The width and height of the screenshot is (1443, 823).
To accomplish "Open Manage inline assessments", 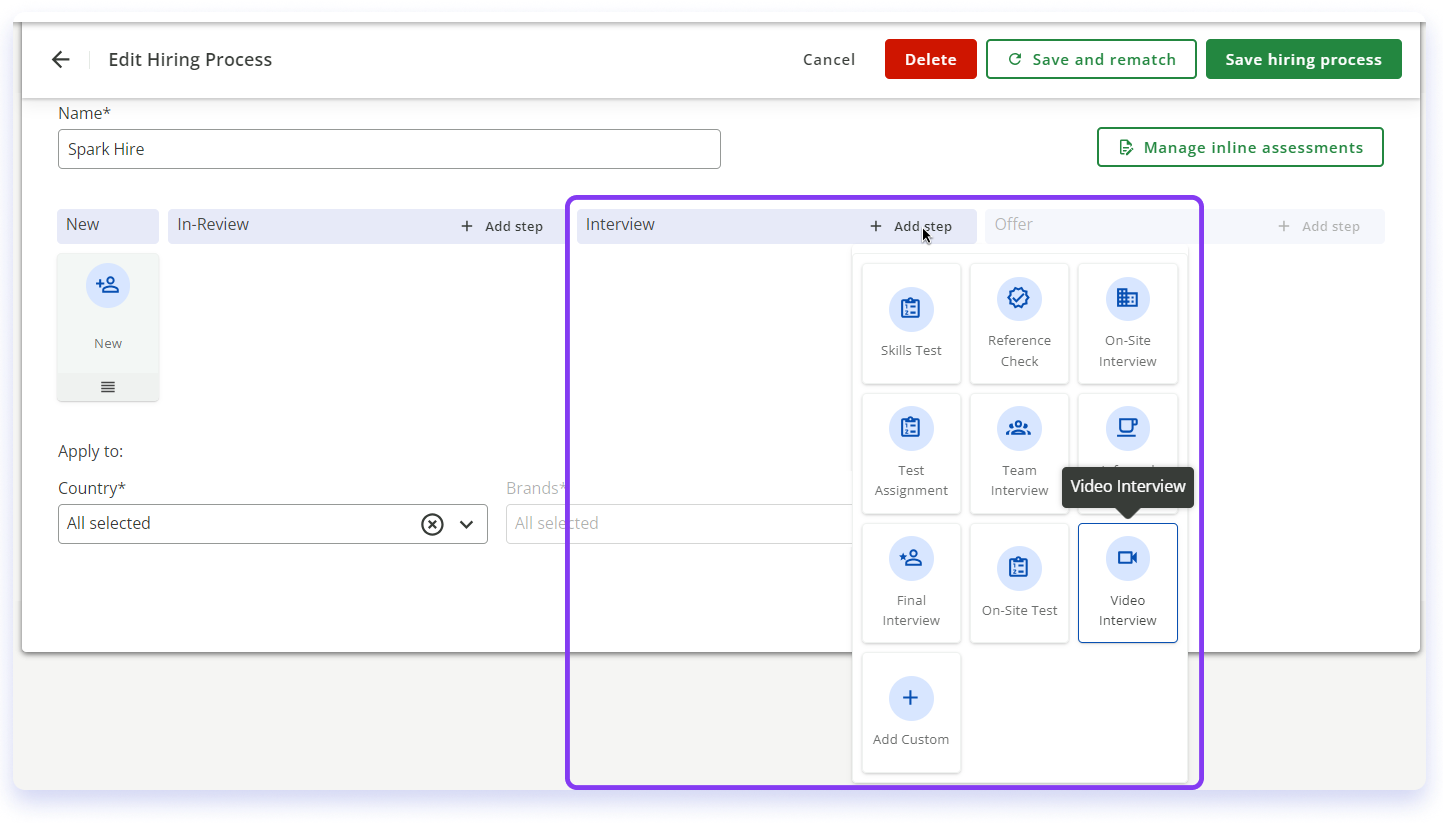I will pyautogui.click(x=1240, y=147).
